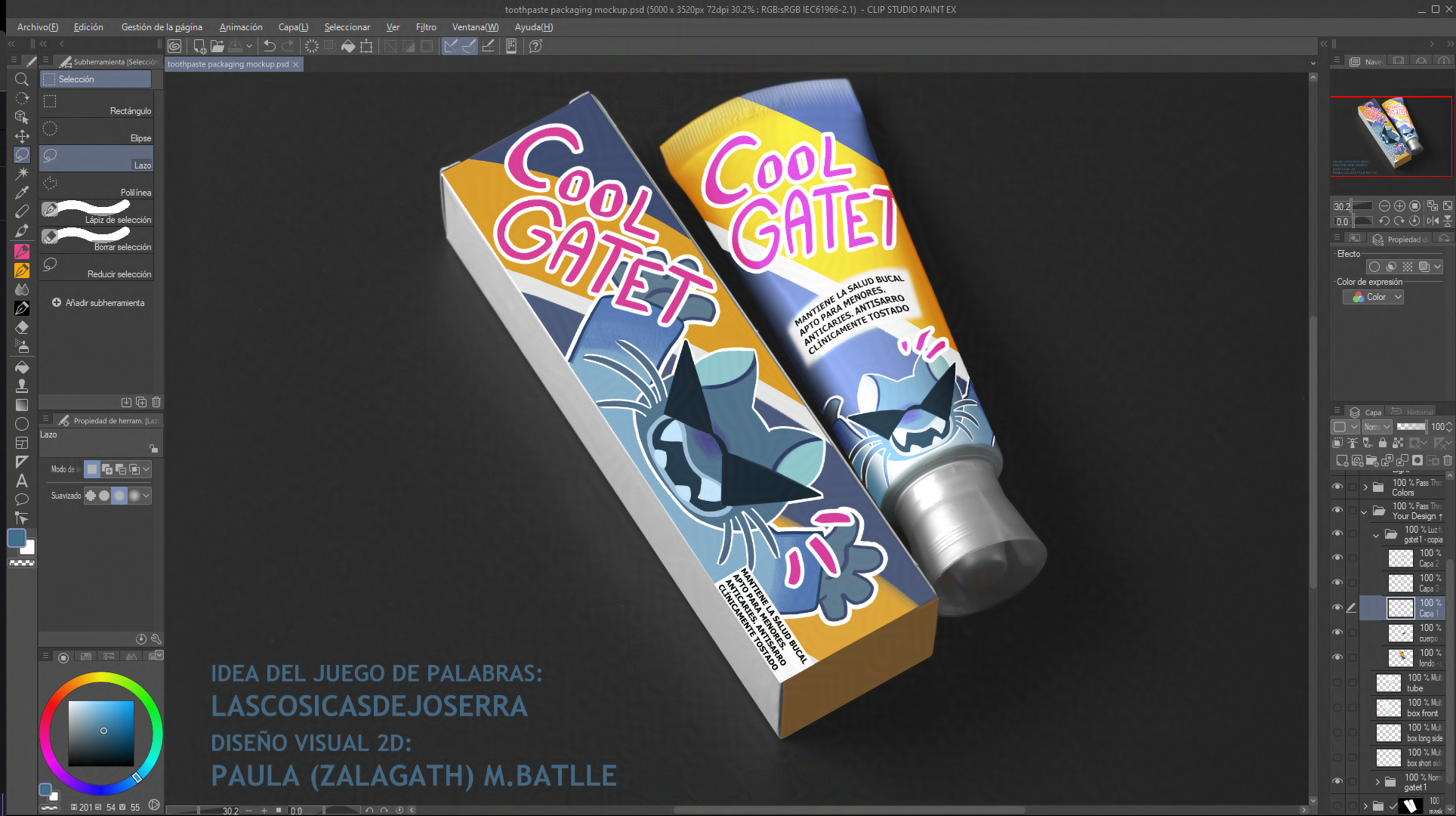Select the Eyedropper tool
Viewport: 1456px width, 816px height.
pyautogui.click(x=22, y=193)
